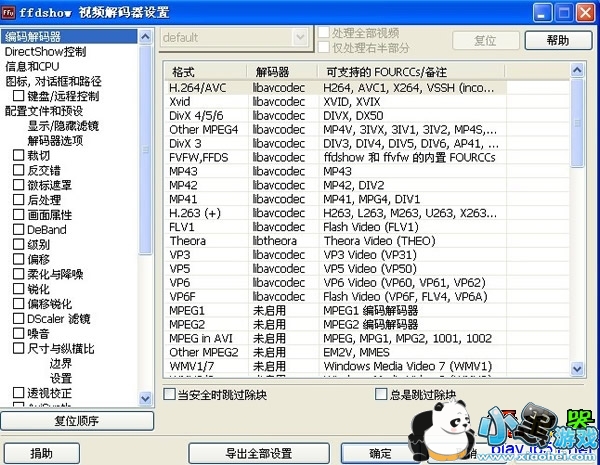Enable 尺寸与纵横比 checkbox

click(x=19, y=348)
